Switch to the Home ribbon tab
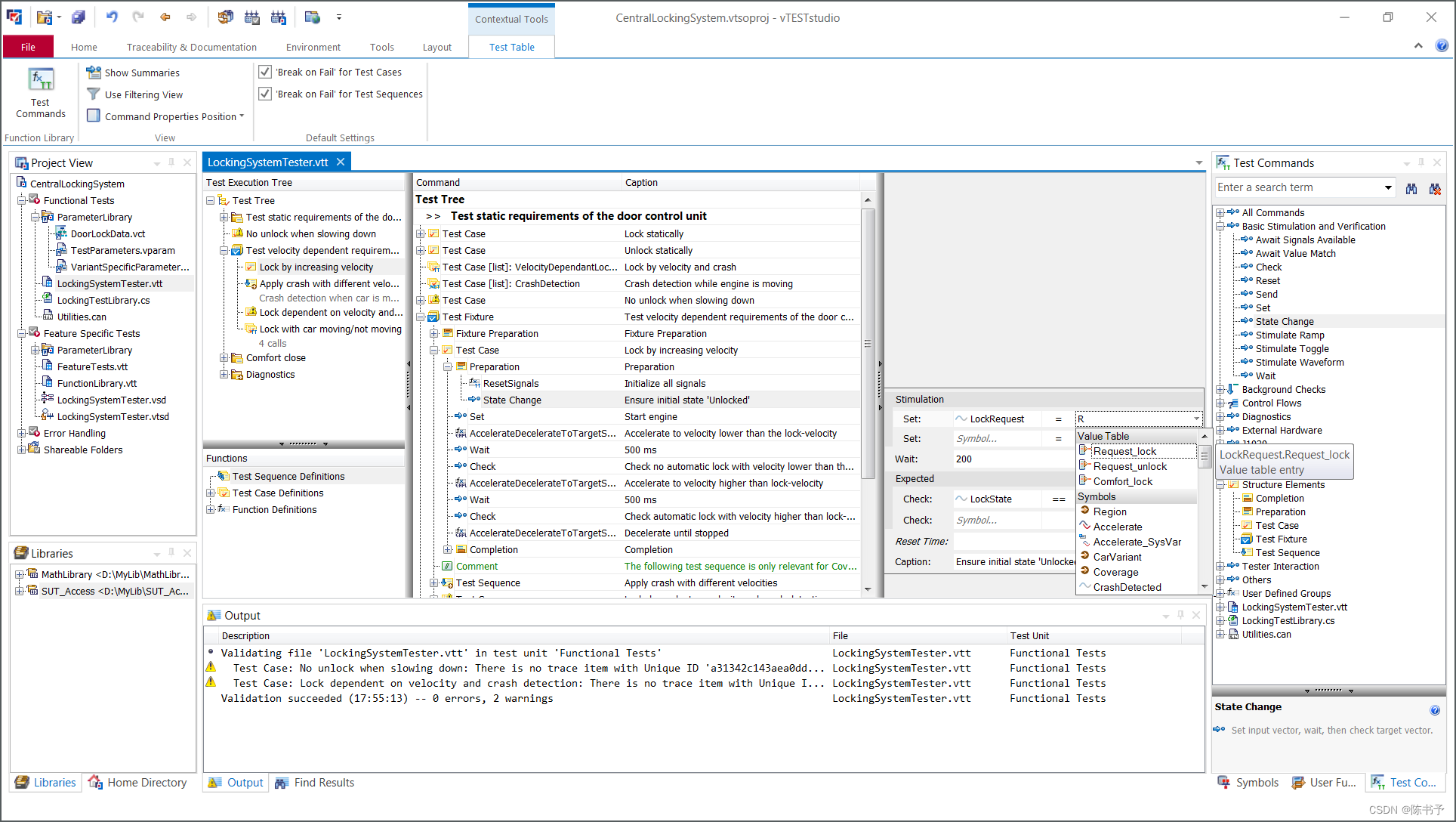Image resolution: width=1456 pixels, height=822 pixels. (84, 47)
